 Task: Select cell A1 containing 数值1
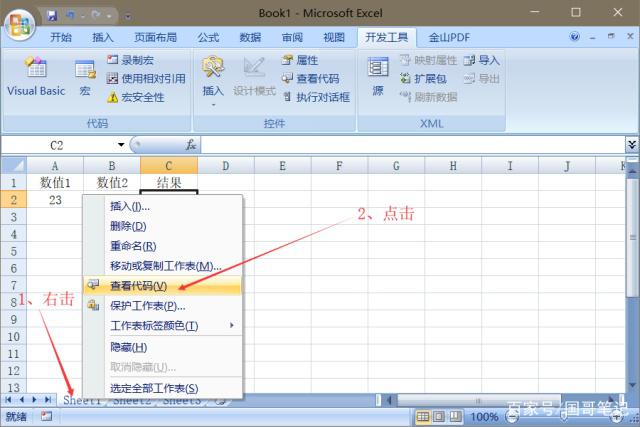(x=55, y=182)
